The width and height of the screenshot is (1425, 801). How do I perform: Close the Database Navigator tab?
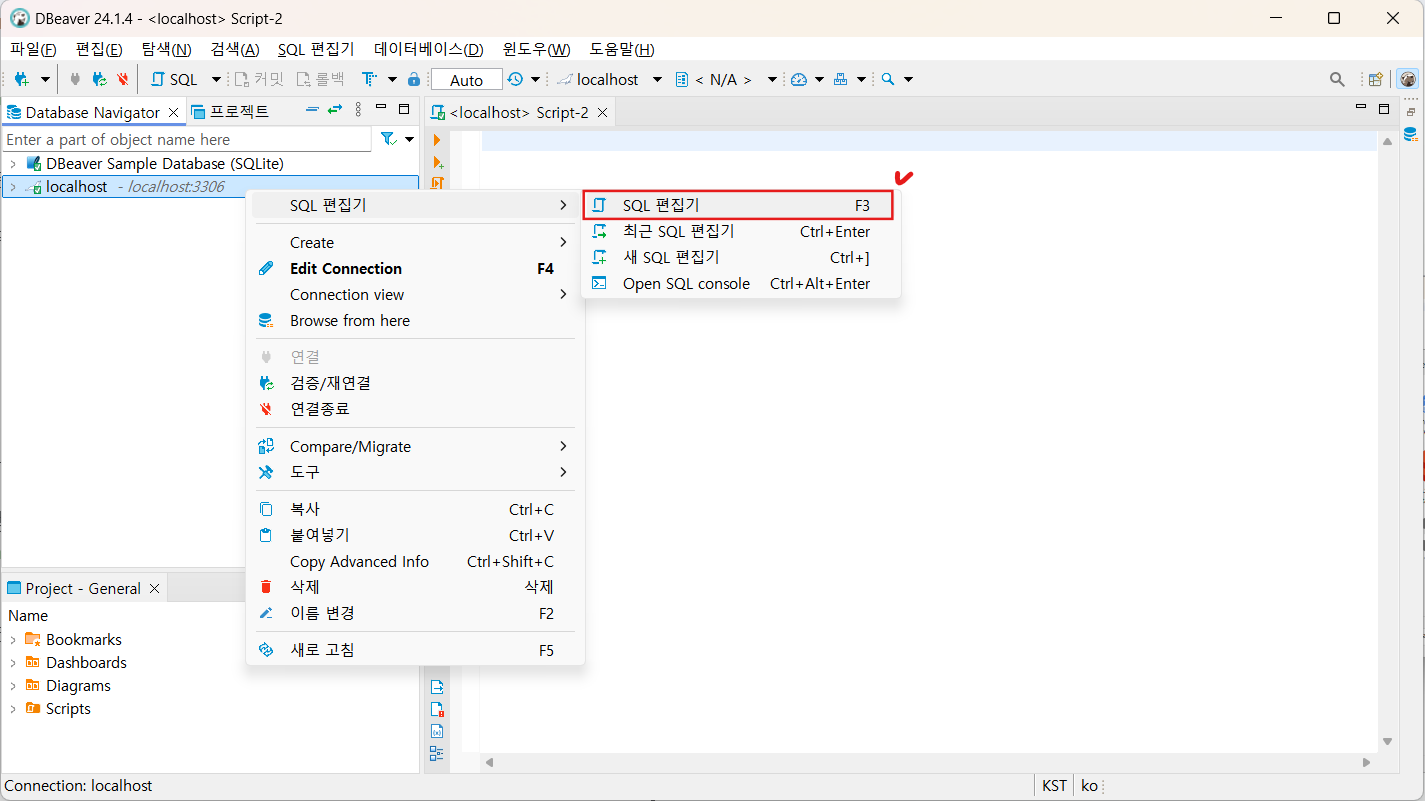pos(174,112)
